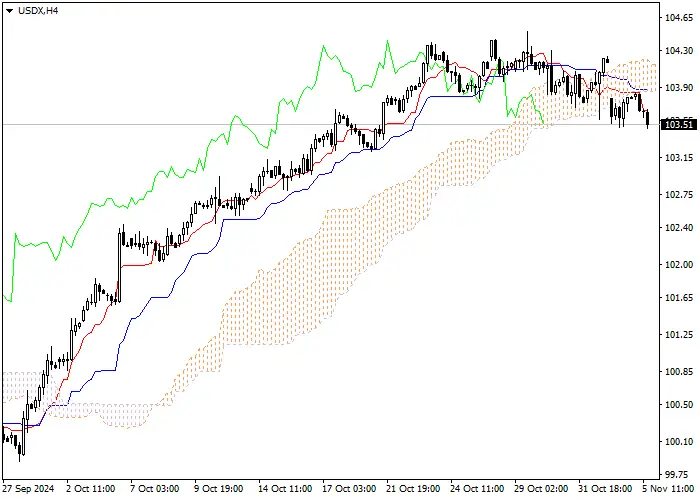700x500 pixels.
Task: Click the 5 Nov 11:00 time label
Action: tap(668, 489)
